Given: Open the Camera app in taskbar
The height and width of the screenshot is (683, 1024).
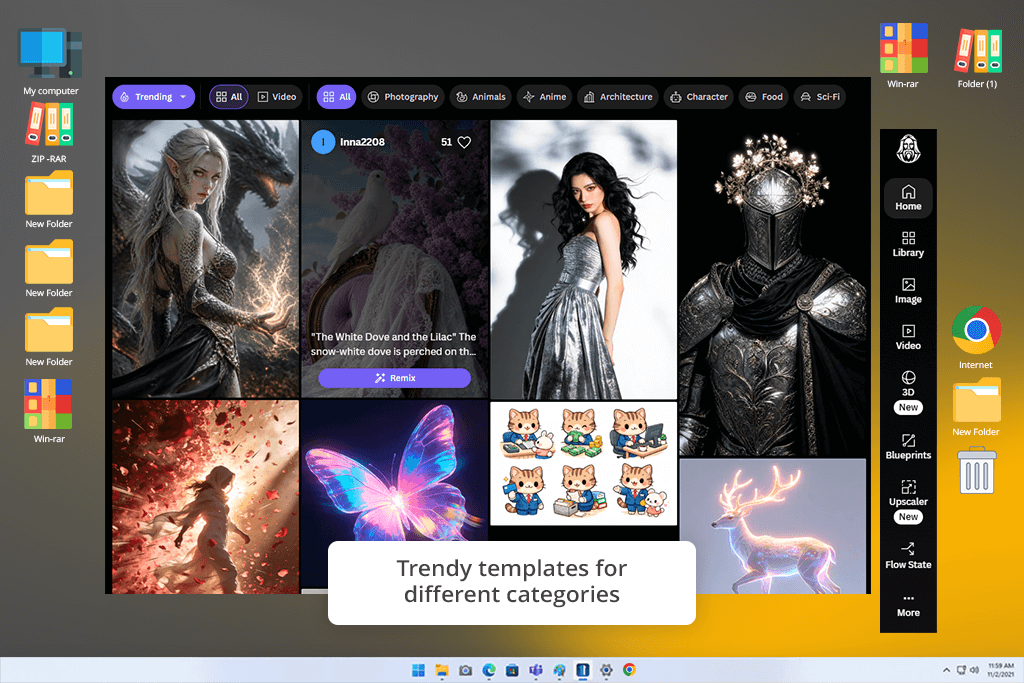Looking at the screenshot, I should click(x=465, y=670).
